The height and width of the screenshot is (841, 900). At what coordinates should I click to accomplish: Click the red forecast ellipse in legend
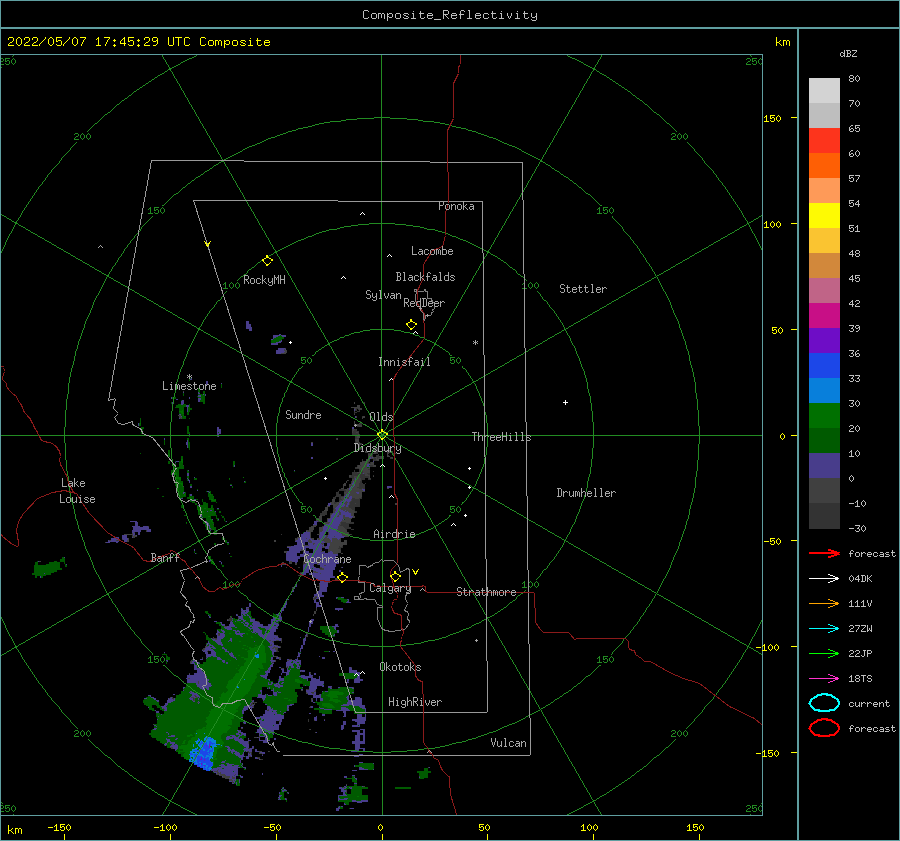pyautogui.click(x=824, y=728)
